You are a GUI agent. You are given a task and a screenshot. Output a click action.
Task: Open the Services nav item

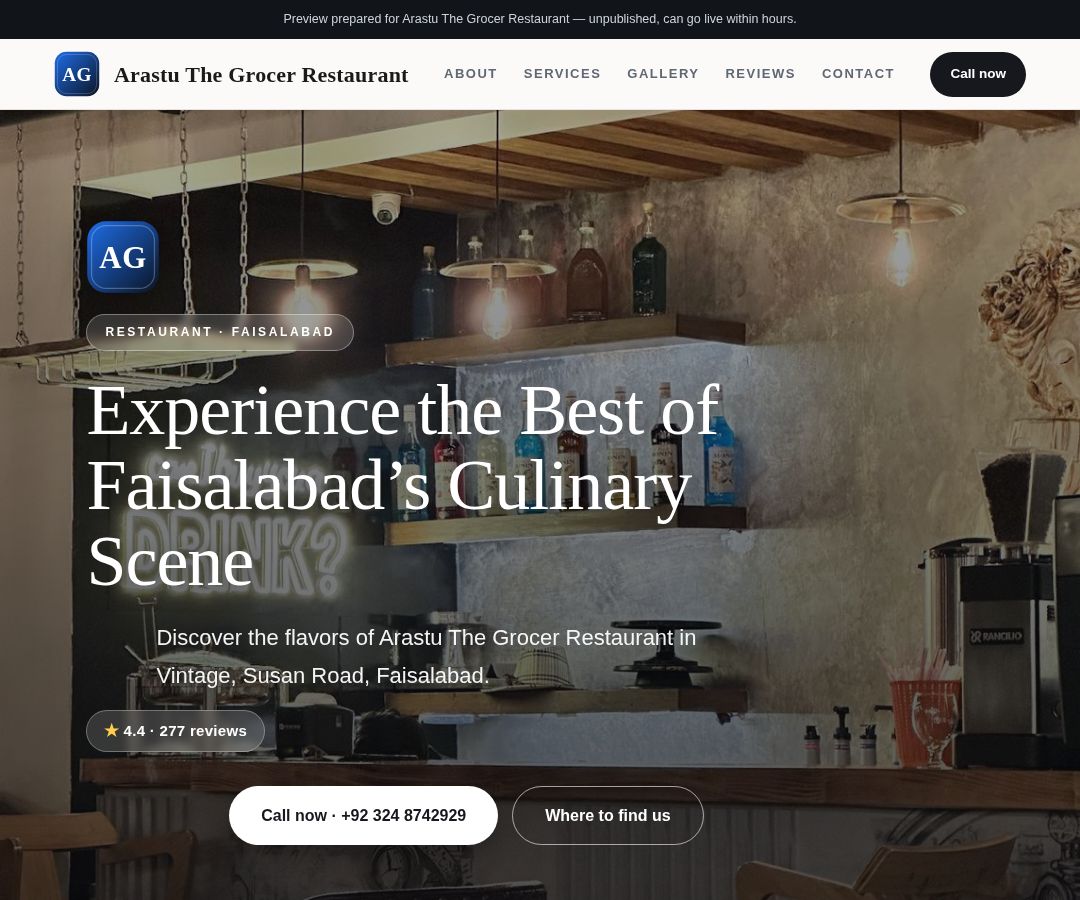pos(562,74)
